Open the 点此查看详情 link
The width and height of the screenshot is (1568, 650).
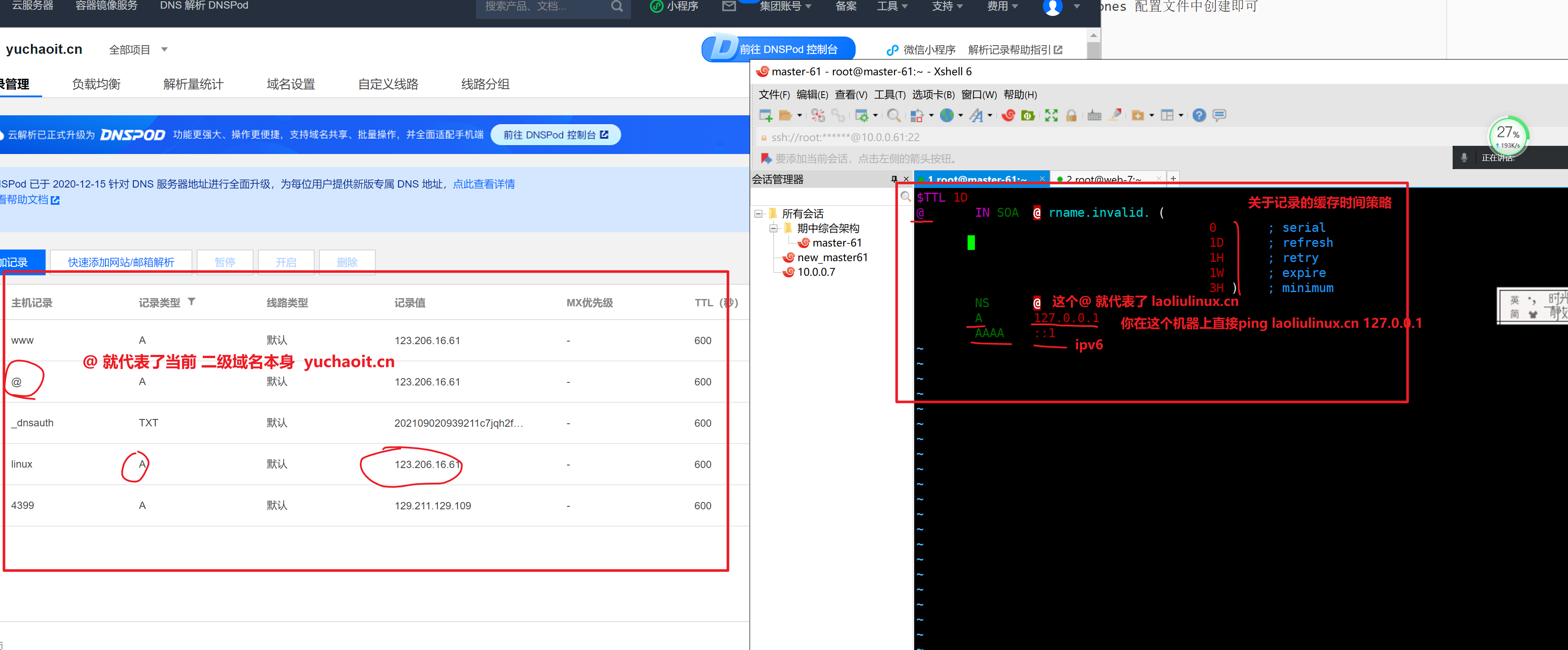point(484,184)
